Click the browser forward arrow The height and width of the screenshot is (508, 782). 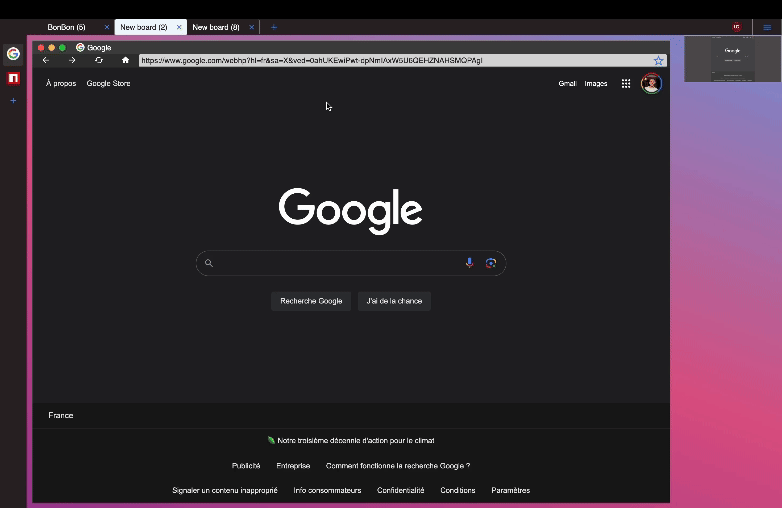click(x=72, y=60)
